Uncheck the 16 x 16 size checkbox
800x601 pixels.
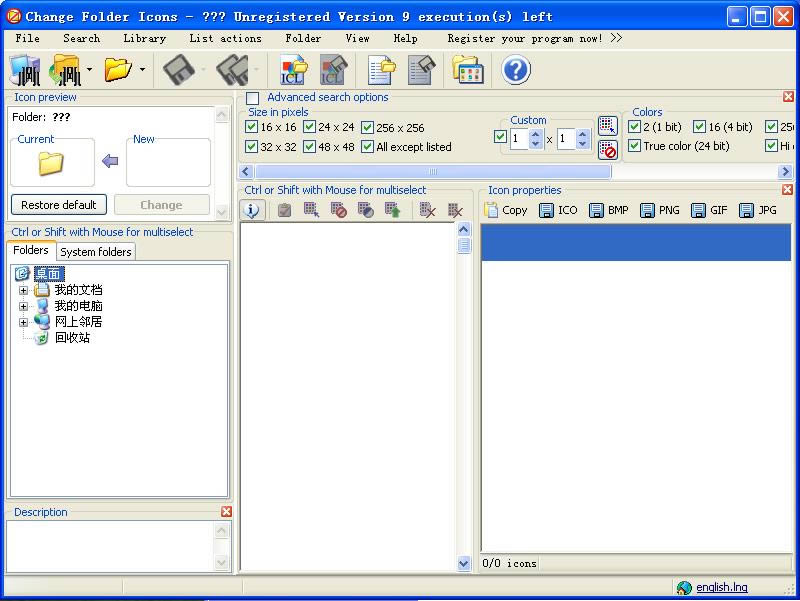(x=251, y=127)
